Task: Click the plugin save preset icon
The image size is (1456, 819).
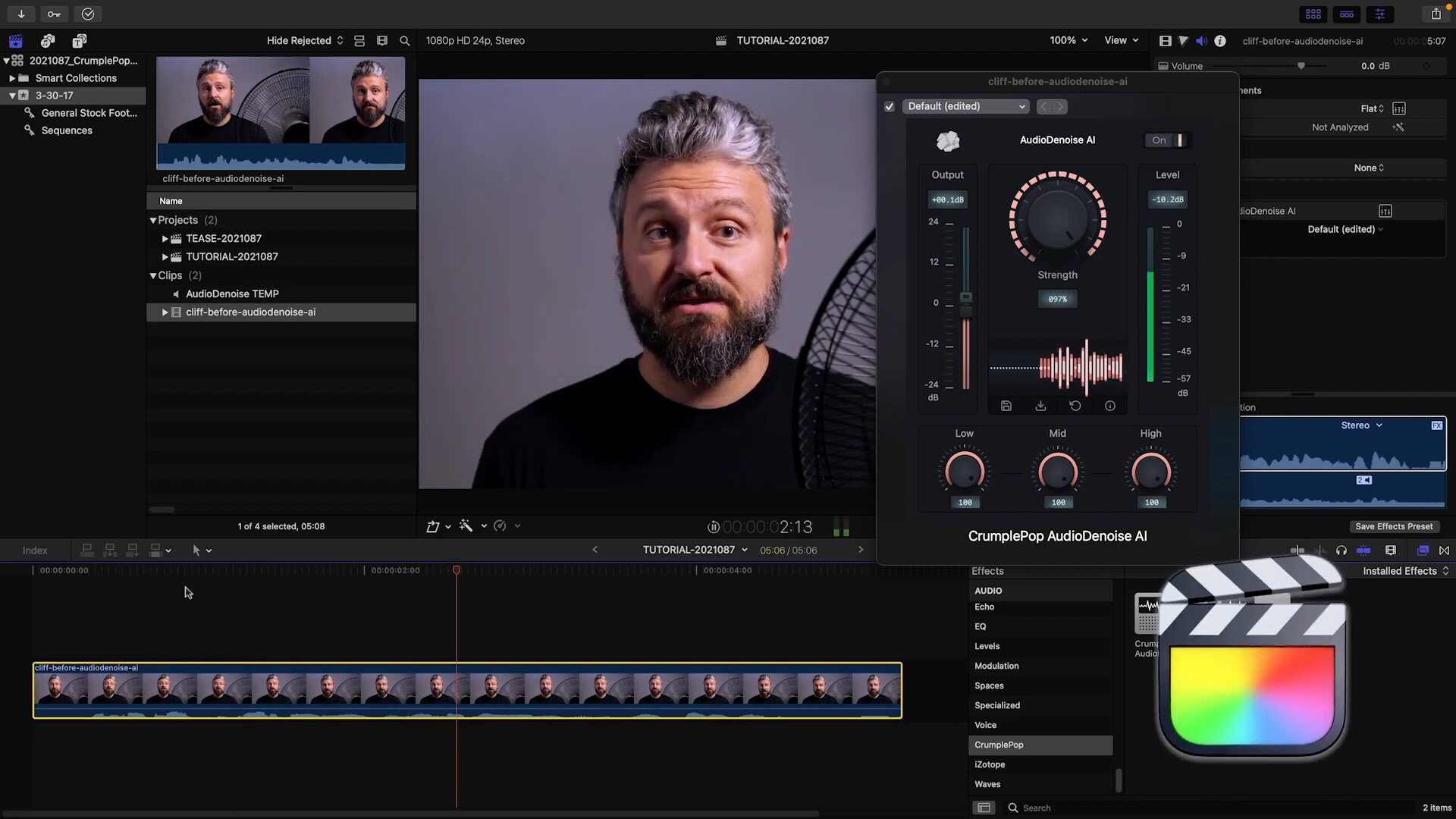Action: (1006, 406)
